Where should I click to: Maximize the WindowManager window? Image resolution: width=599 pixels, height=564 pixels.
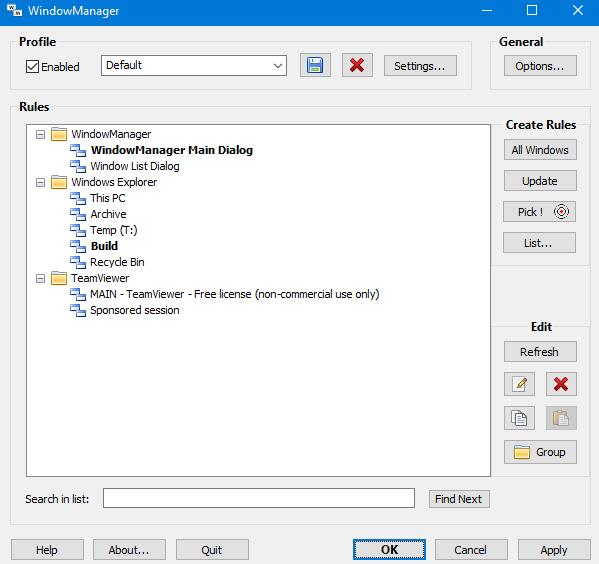(x=532, y=10)
